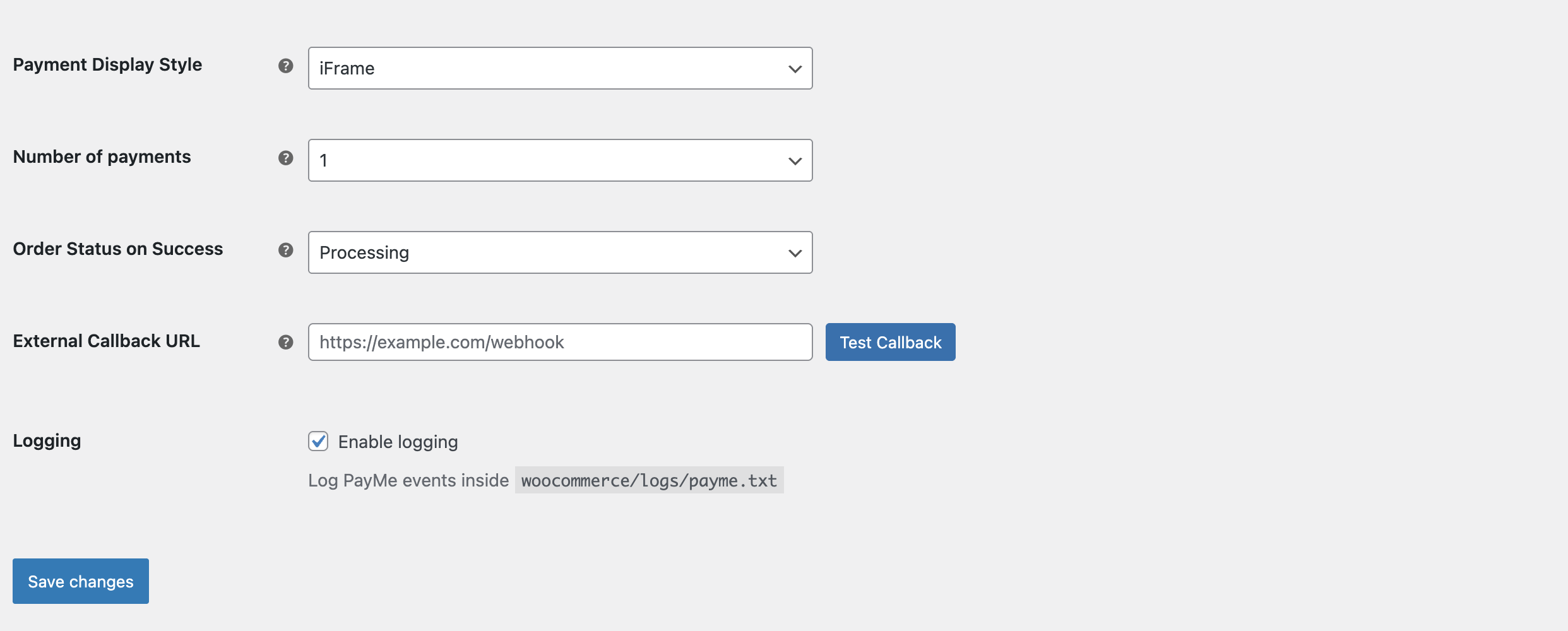Focus the External Callback URL input field
Image resolution: width=1568 pixels, height=631 pixels.
pos(559,342)
